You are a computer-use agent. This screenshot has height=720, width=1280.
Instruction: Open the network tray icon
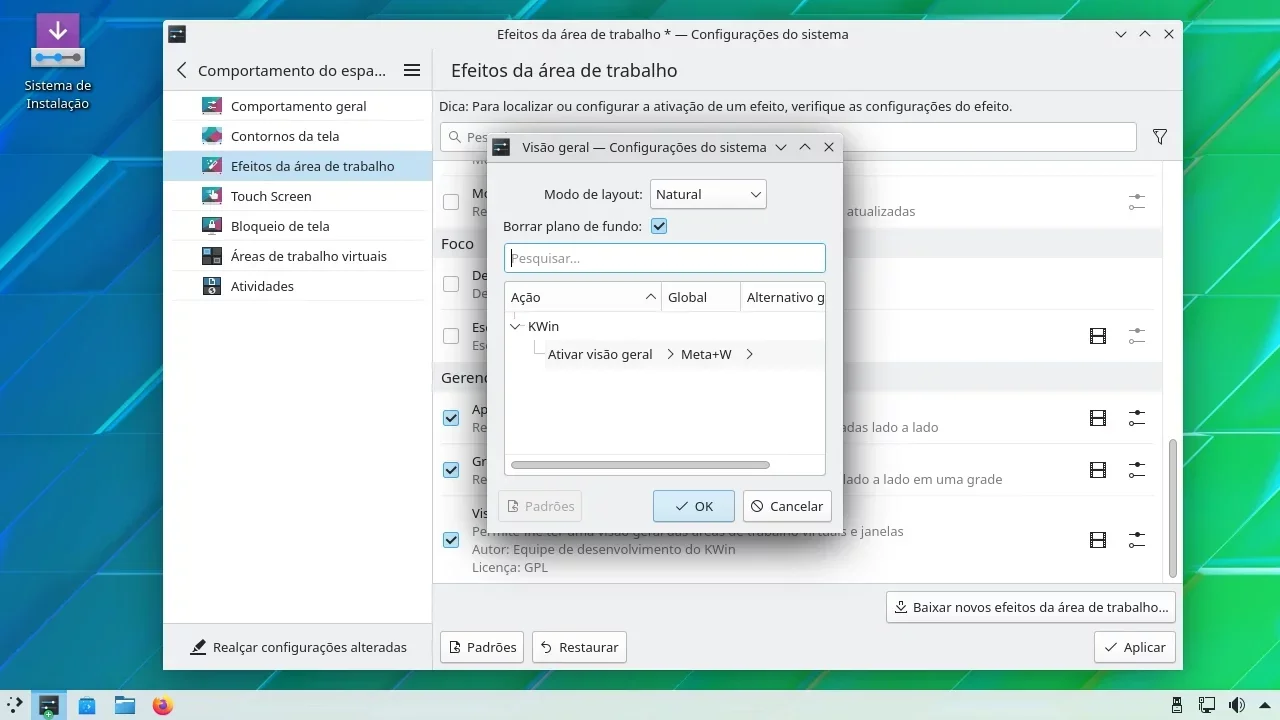click(1207, 705)
